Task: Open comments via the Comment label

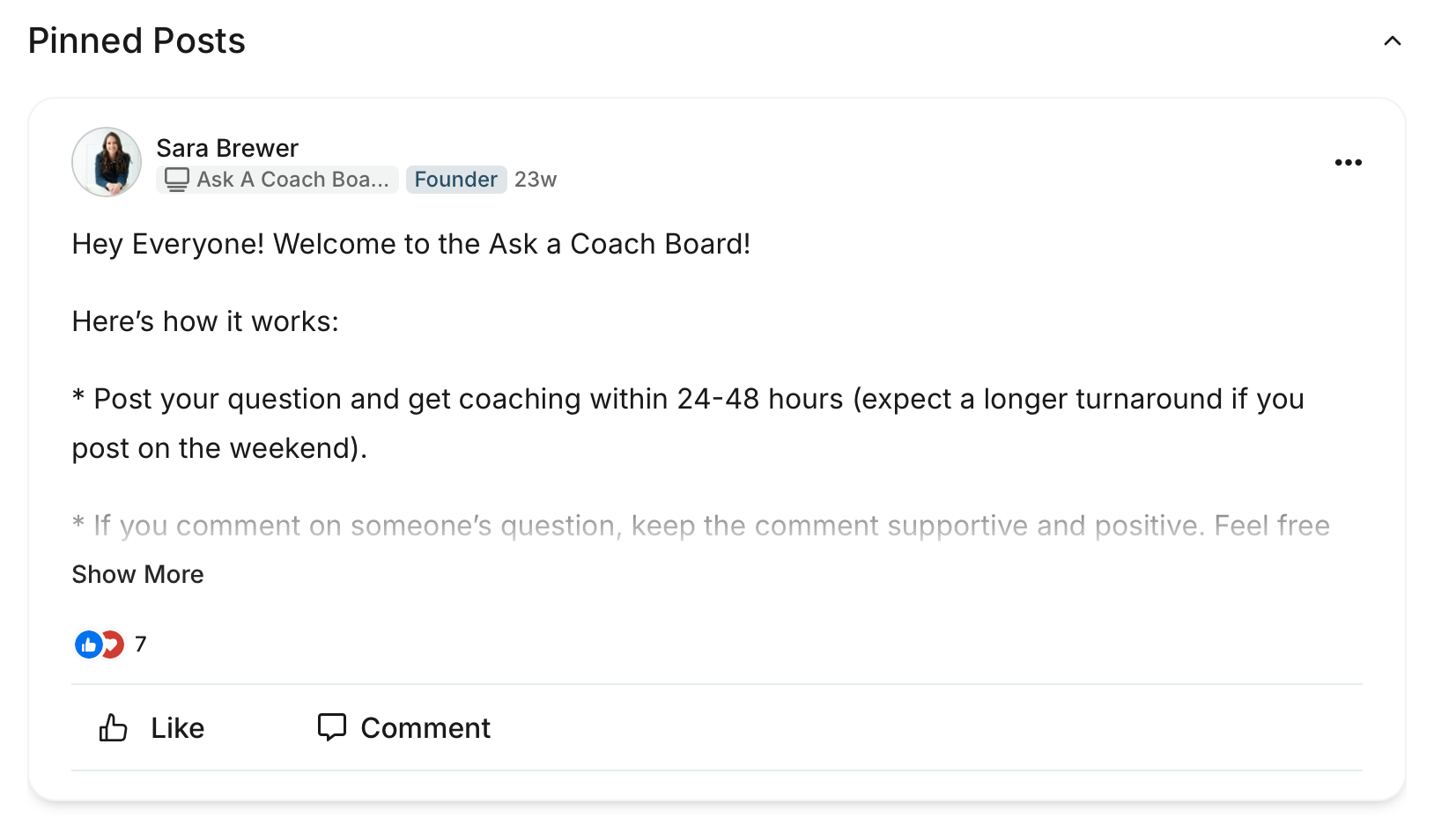Action: [x=425, y=728]
